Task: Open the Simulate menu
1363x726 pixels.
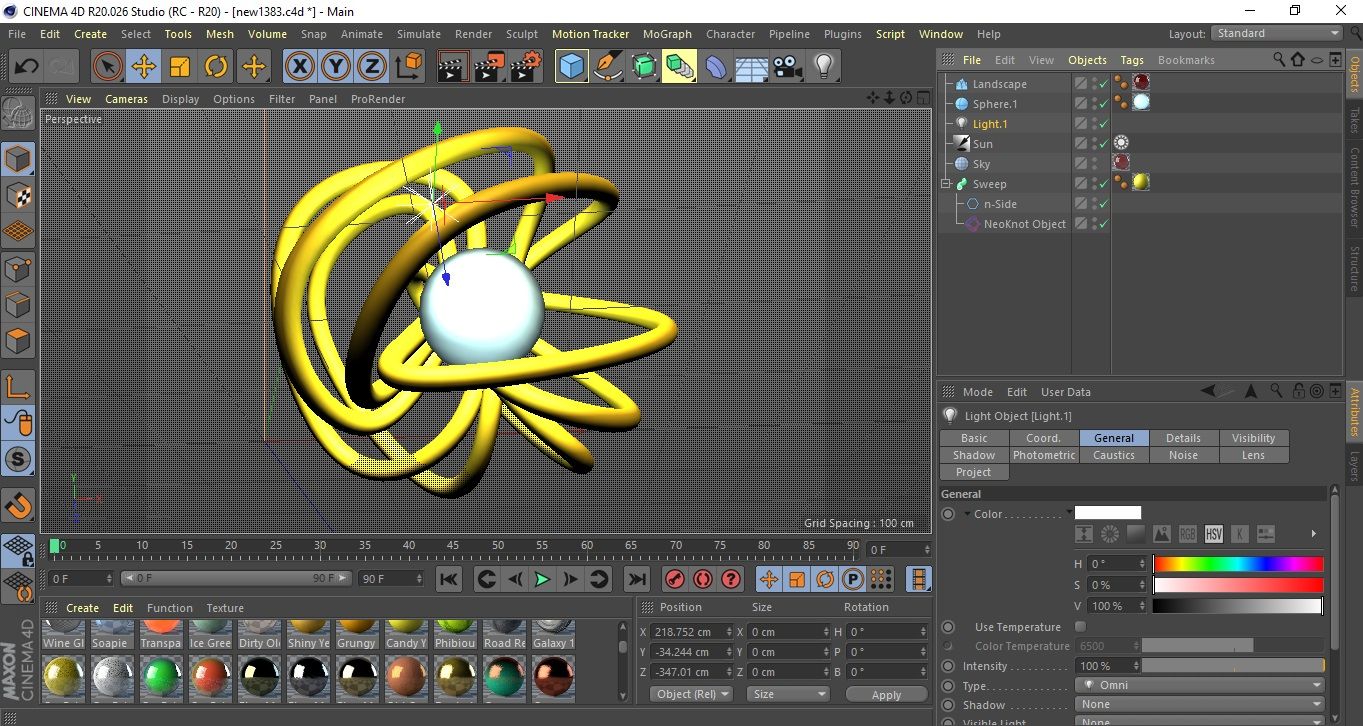Action: 418,34
